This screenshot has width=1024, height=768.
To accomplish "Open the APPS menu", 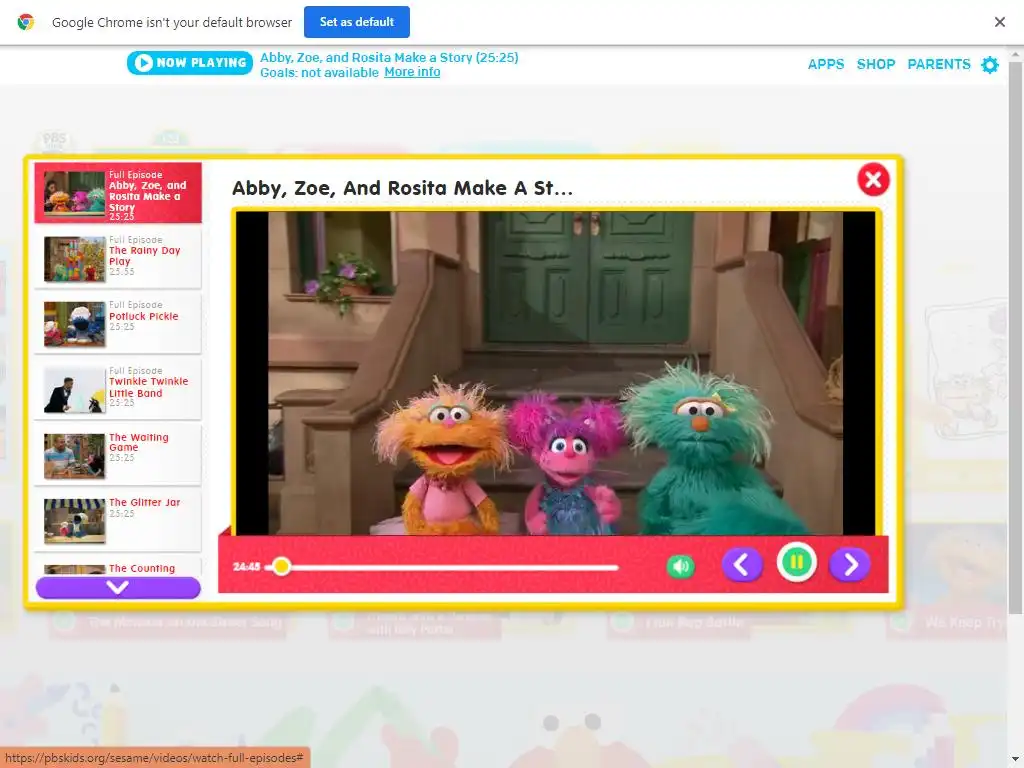I will pyautogui.click(x=825, y=64).
